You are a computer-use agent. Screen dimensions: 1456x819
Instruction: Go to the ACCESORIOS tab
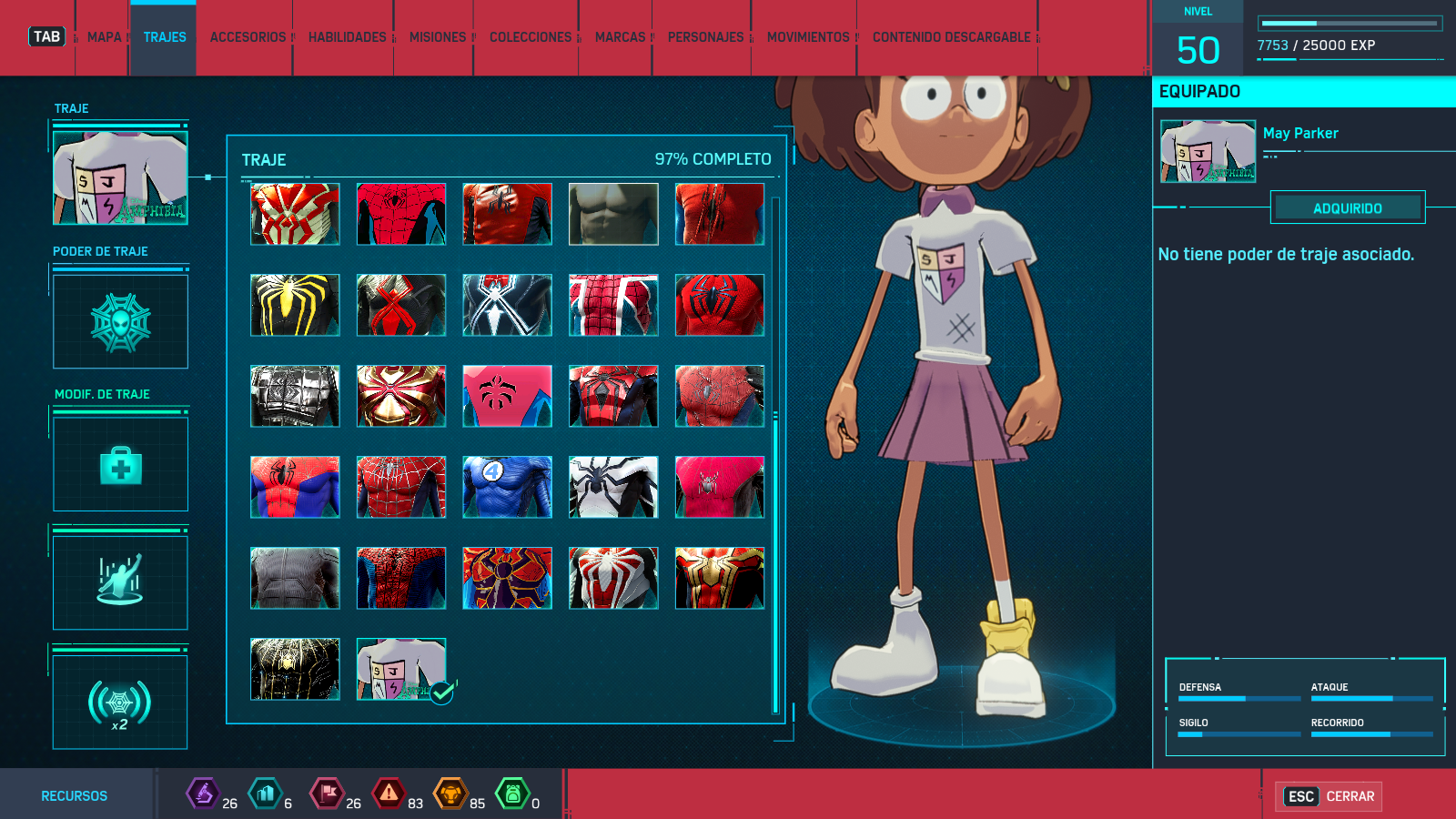click(x=248, y=37)
